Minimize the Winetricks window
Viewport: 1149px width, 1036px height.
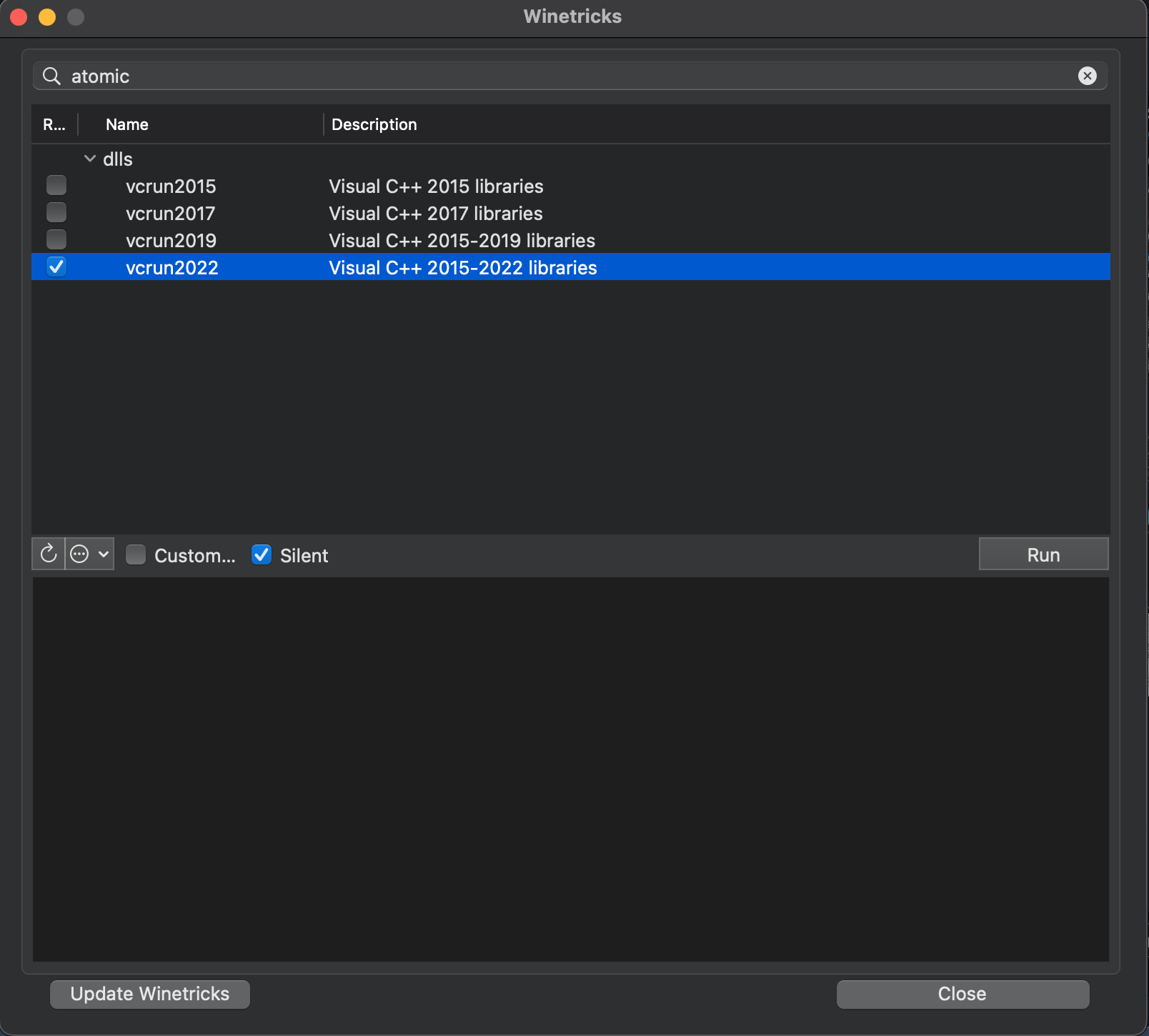[47, 17]
